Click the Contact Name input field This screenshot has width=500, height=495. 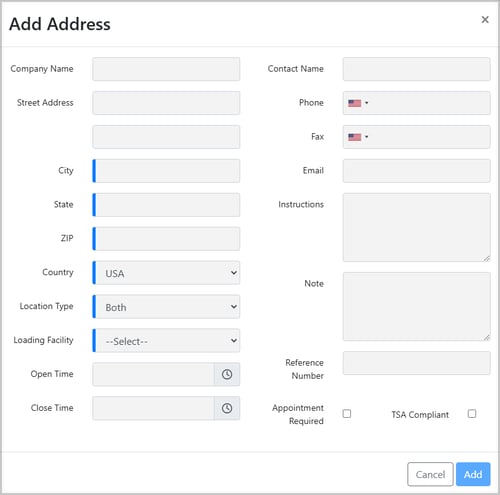417,69
